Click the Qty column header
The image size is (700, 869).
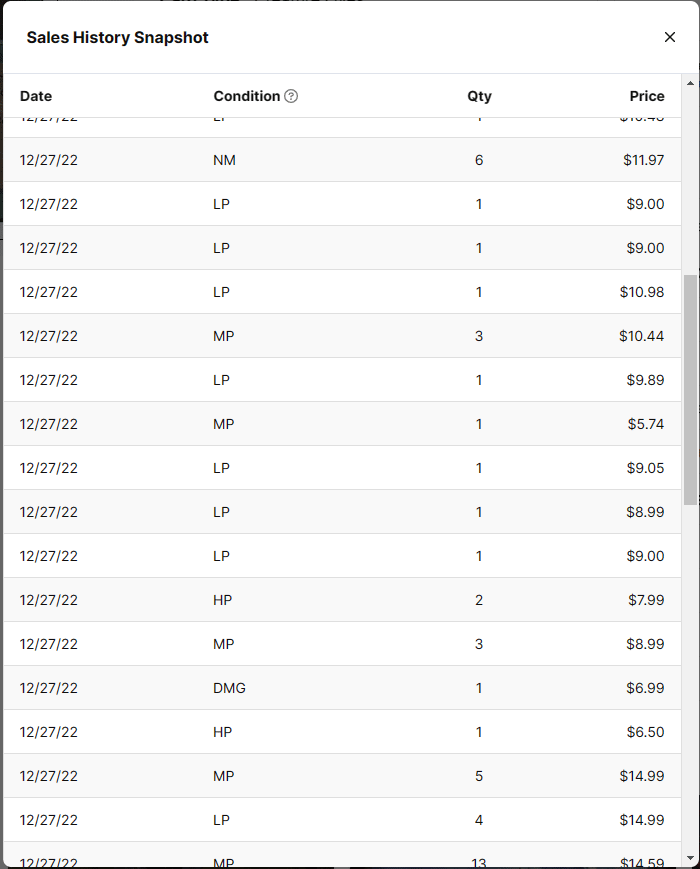[x=479, y=96]
